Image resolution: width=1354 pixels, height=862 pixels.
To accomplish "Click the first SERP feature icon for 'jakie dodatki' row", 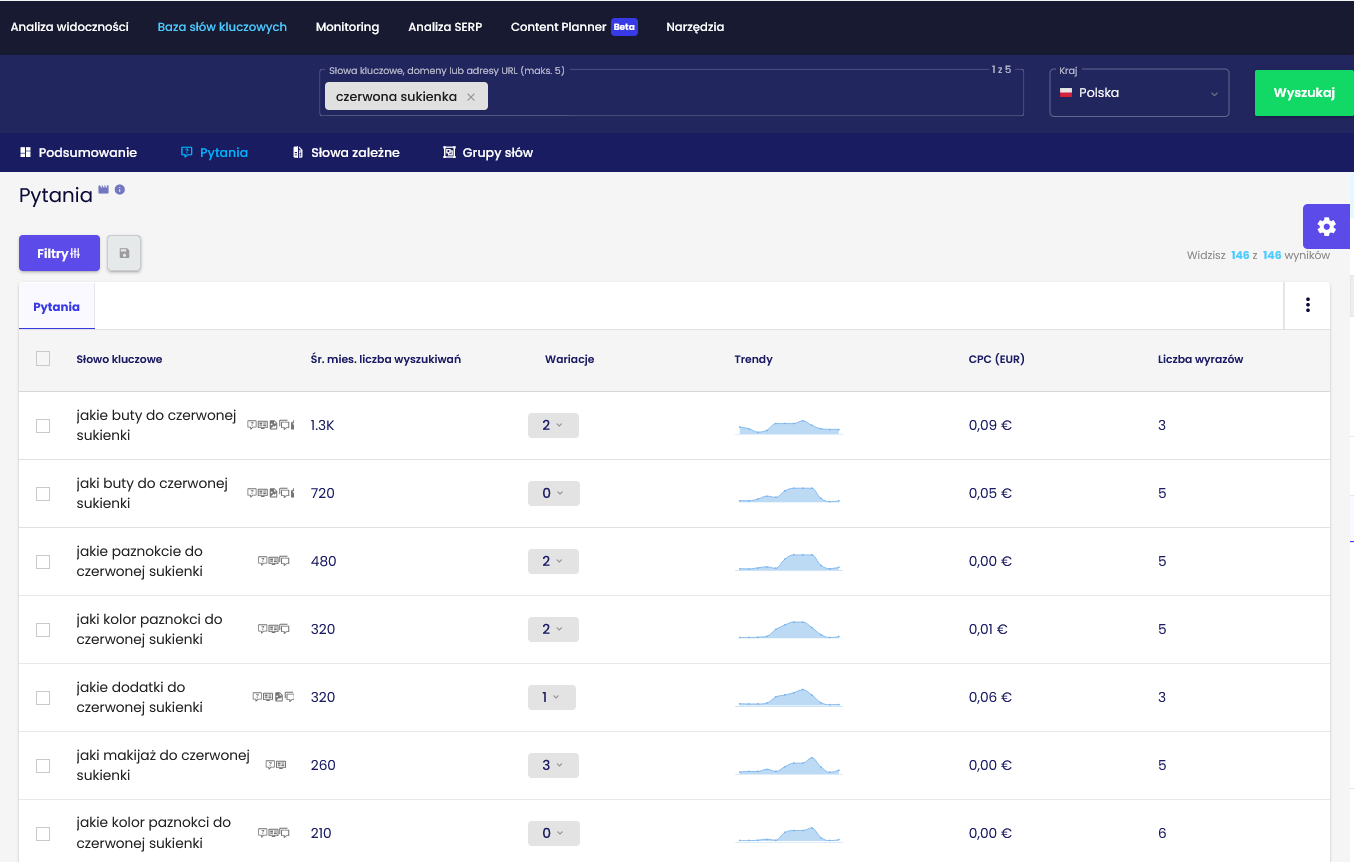I will click(x=257, y=697).
